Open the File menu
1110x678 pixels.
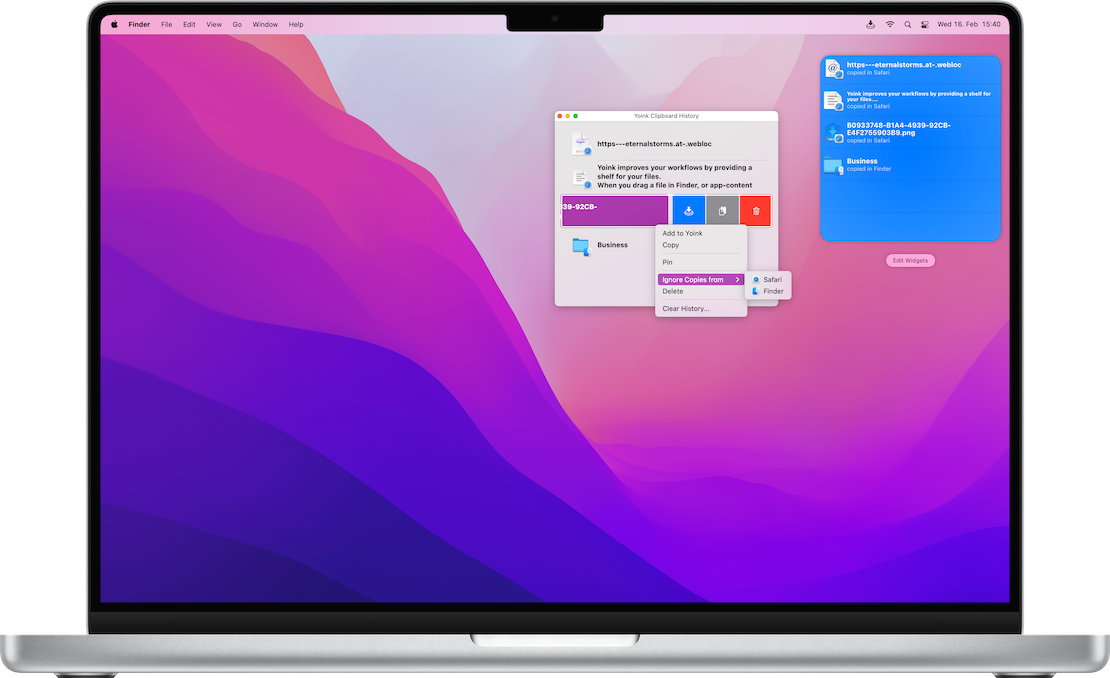pyautogui.click(x=166, y=24)
